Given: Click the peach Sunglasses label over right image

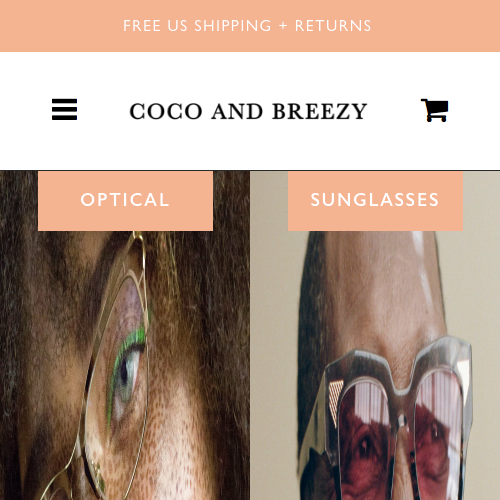Looking at the screenshot, I should pyautogui.click(x=375, y=201).
